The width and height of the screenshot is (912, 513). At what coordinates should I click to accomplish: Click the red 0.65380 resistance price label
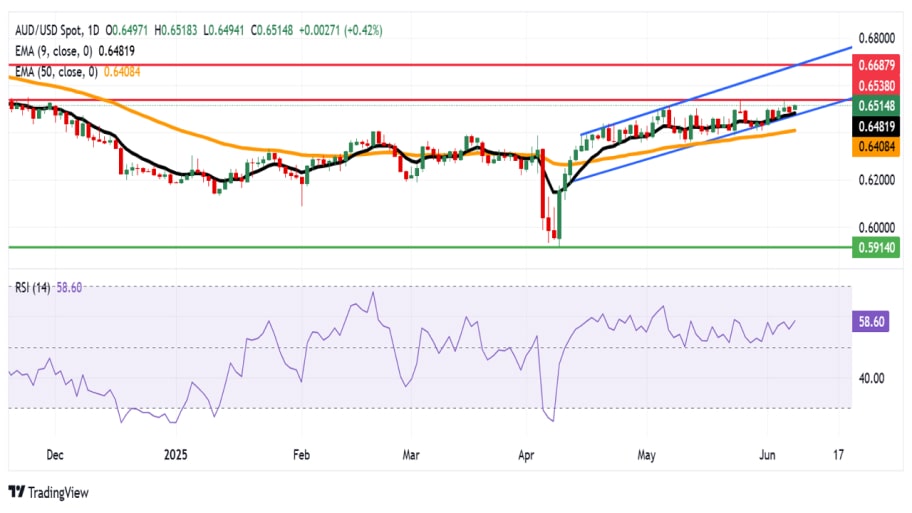pyautogui.click(x=876, y=86)
